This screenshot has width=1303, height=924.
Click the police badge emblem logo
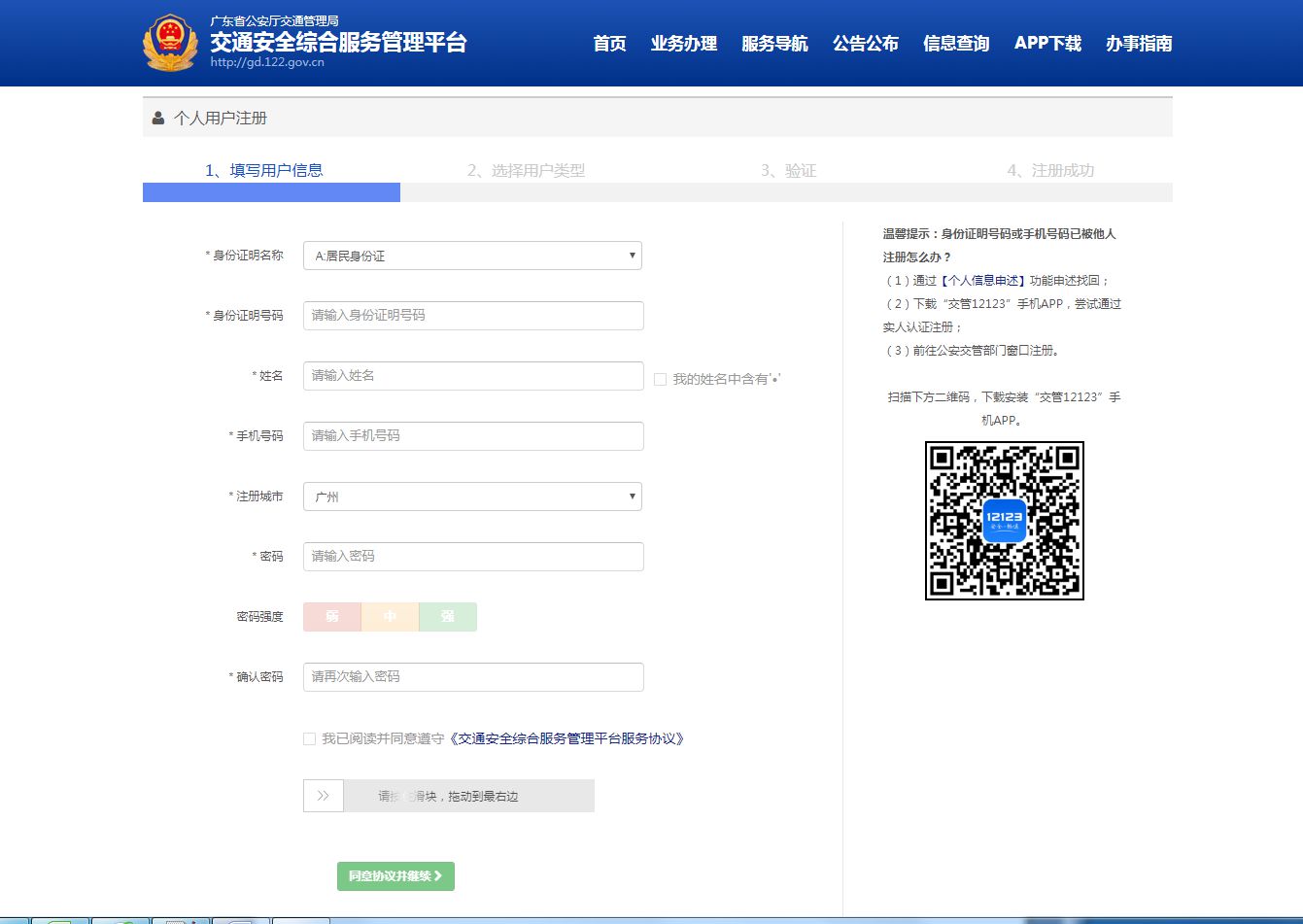click(170, 43)
